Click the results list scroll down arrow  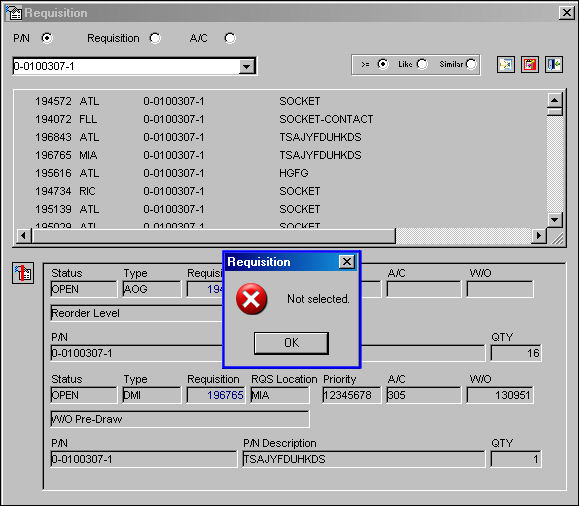pyautogui.click(x=554, y=220)
